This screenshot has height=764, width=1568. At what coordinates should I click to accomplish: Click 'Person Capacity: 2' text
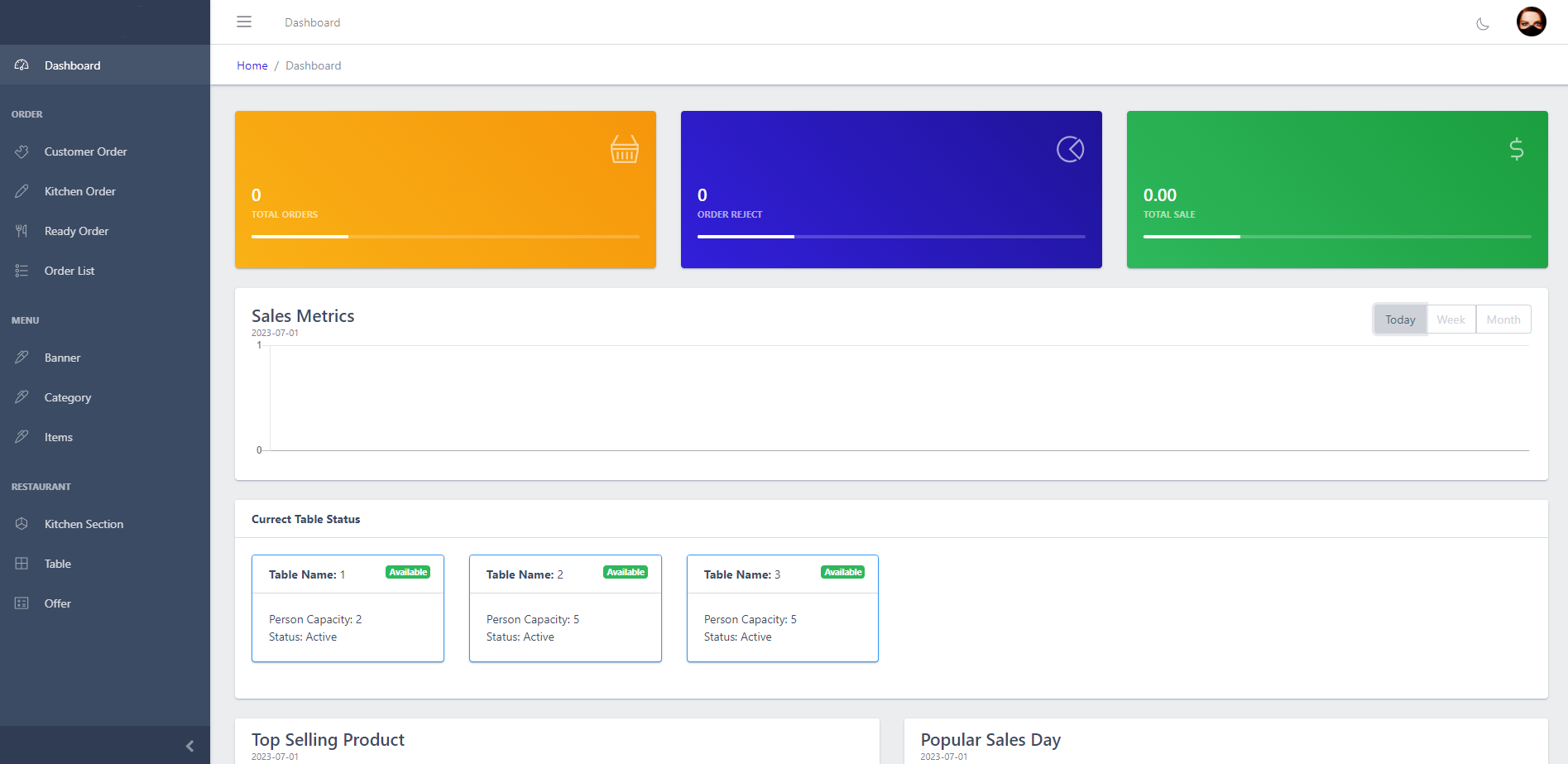(315, 619)
